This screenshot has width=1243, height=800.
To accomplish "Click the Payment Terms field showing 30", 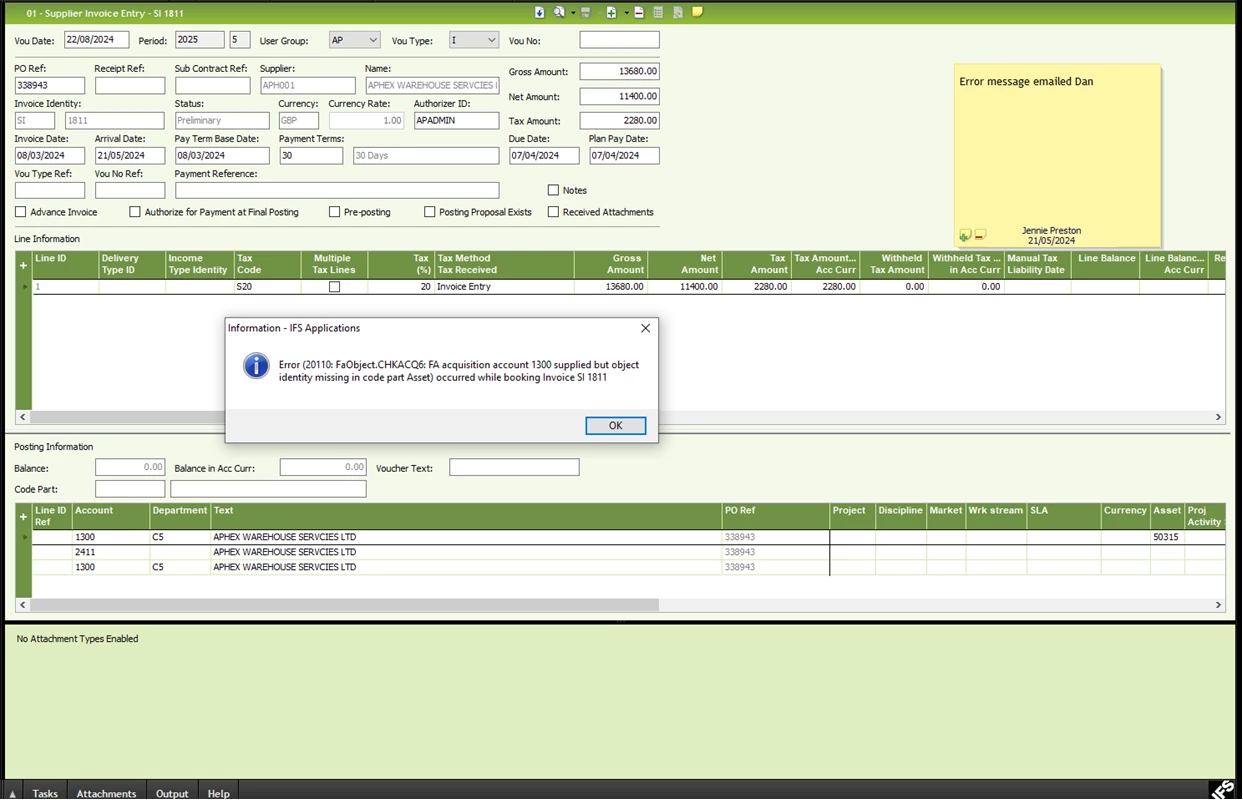I will pyautogui.click(x=311, y=156).
